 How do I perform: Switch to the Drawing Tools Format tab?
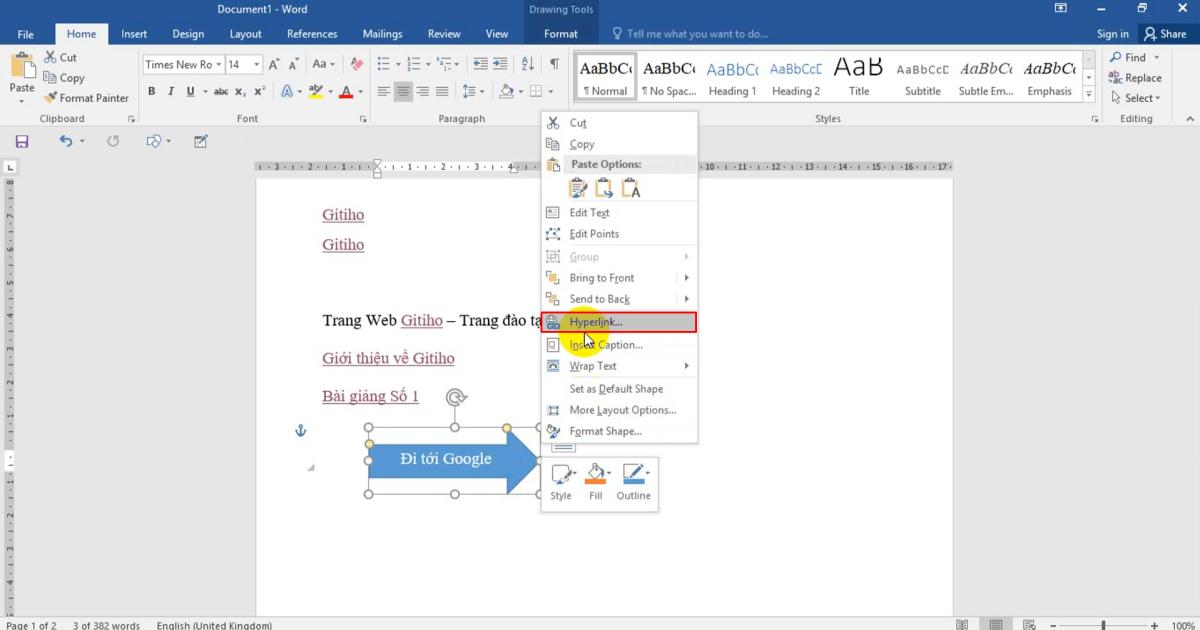[x=561, y=33]
